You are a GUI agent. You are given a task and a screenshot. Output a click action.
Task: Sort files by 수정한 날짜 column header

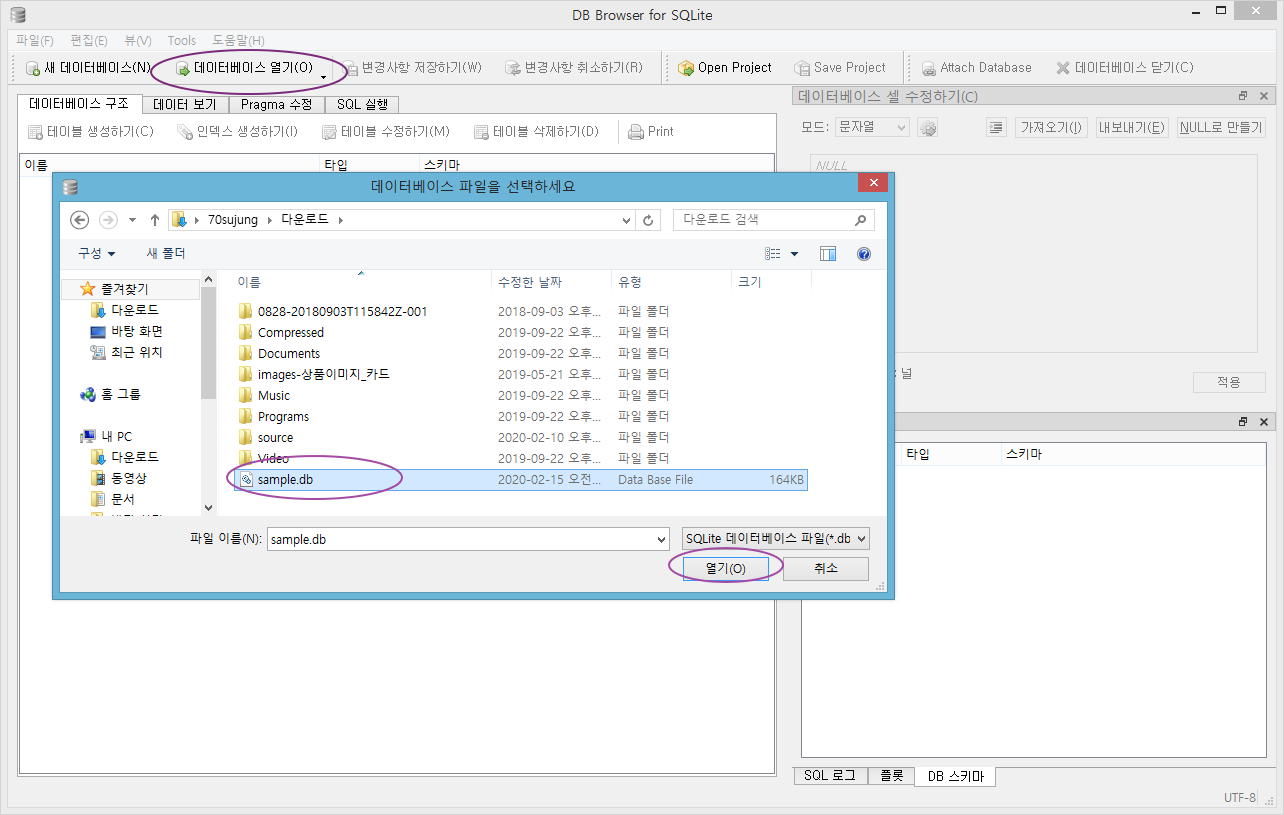click(551, 282)
